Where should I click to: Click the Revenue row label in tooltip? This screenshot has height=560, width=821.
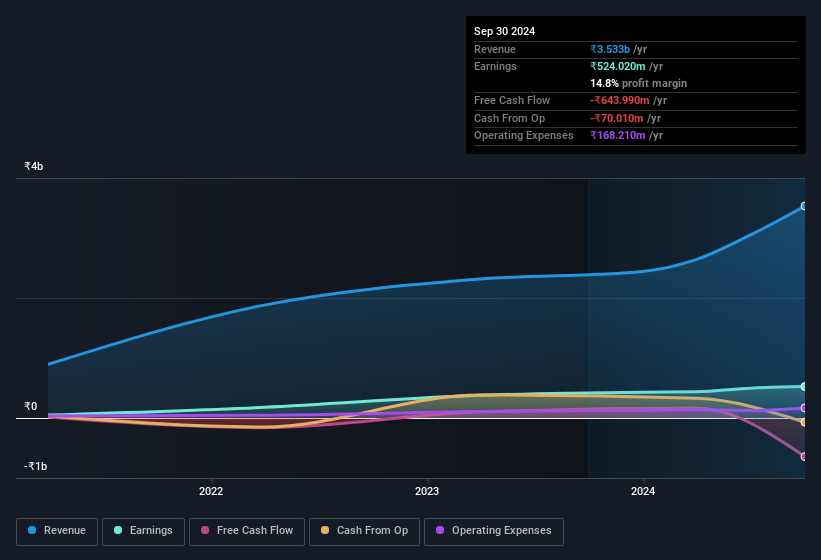click(x=495, y=49)
